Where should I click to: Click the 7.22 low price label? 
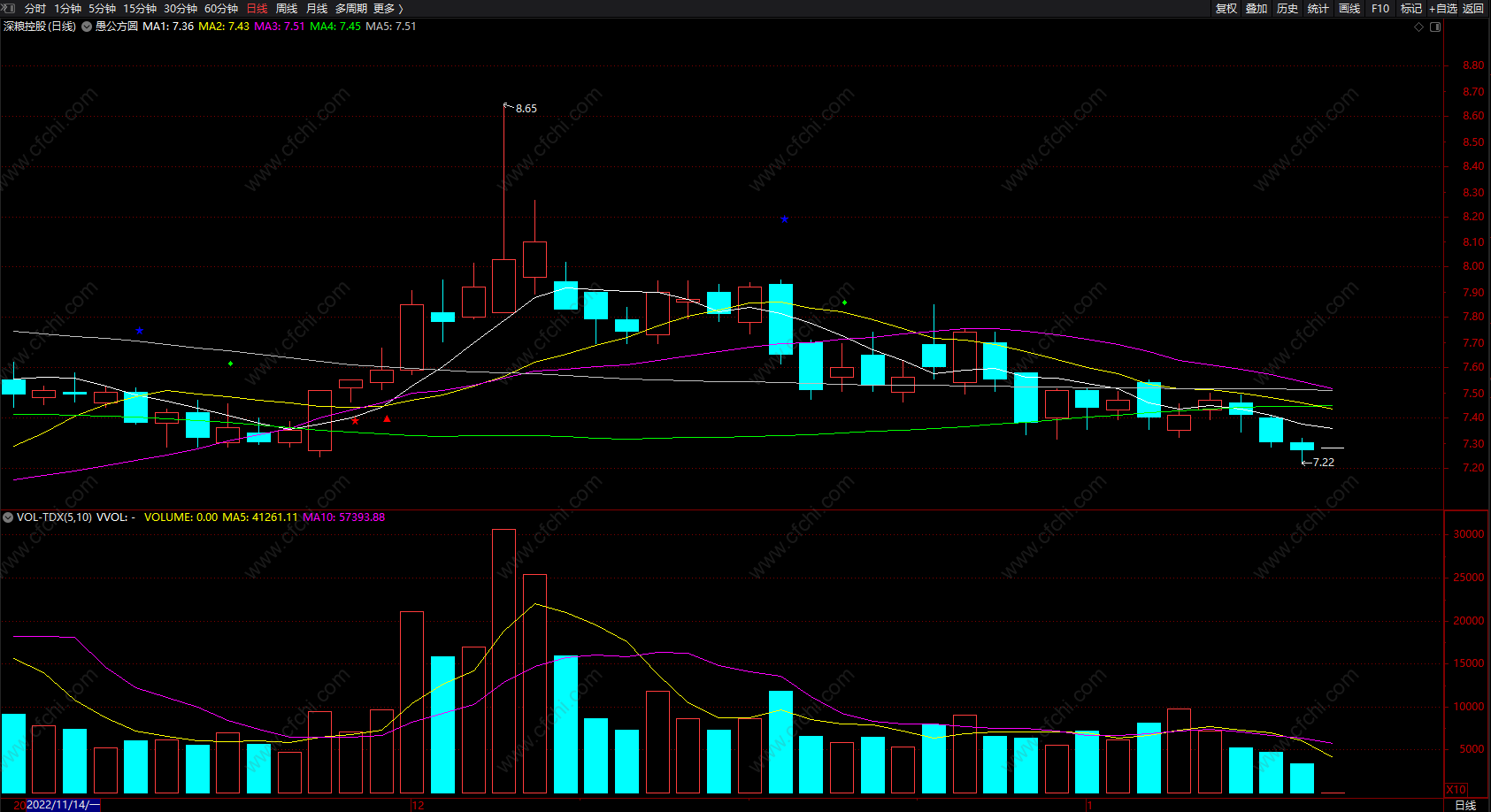click(1324, 463)
